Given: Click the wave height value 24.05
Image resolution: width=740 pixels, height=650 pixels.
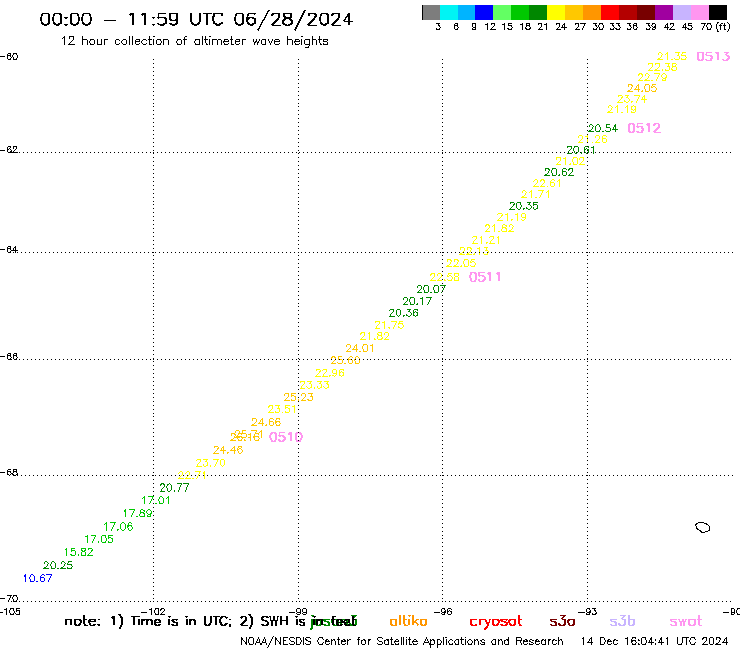Looking at the screenshot, I should tap(642, 88).
